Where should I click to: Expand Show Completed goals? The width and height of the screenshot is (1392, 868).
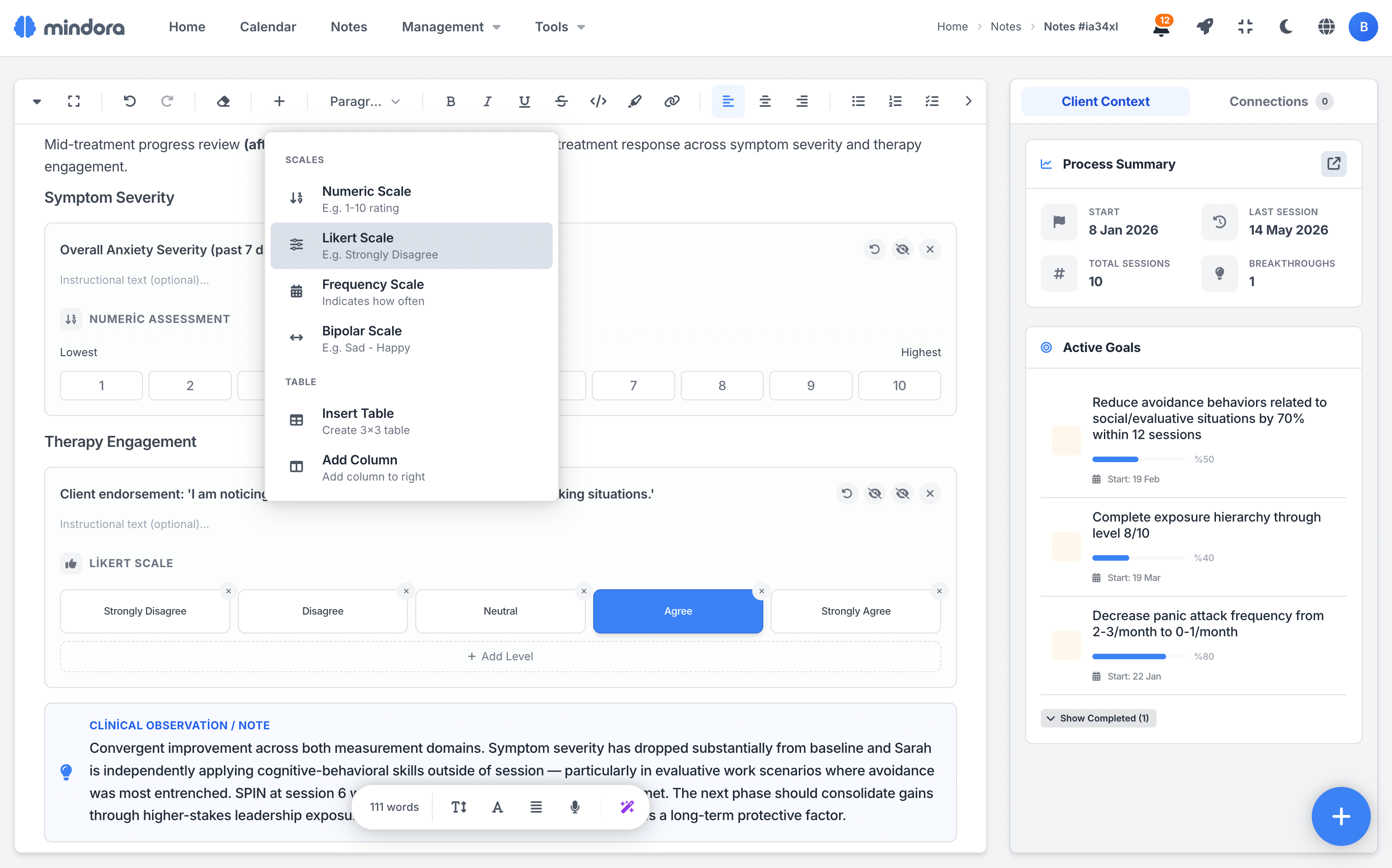pyautogui.click(x=1098, y=718)
